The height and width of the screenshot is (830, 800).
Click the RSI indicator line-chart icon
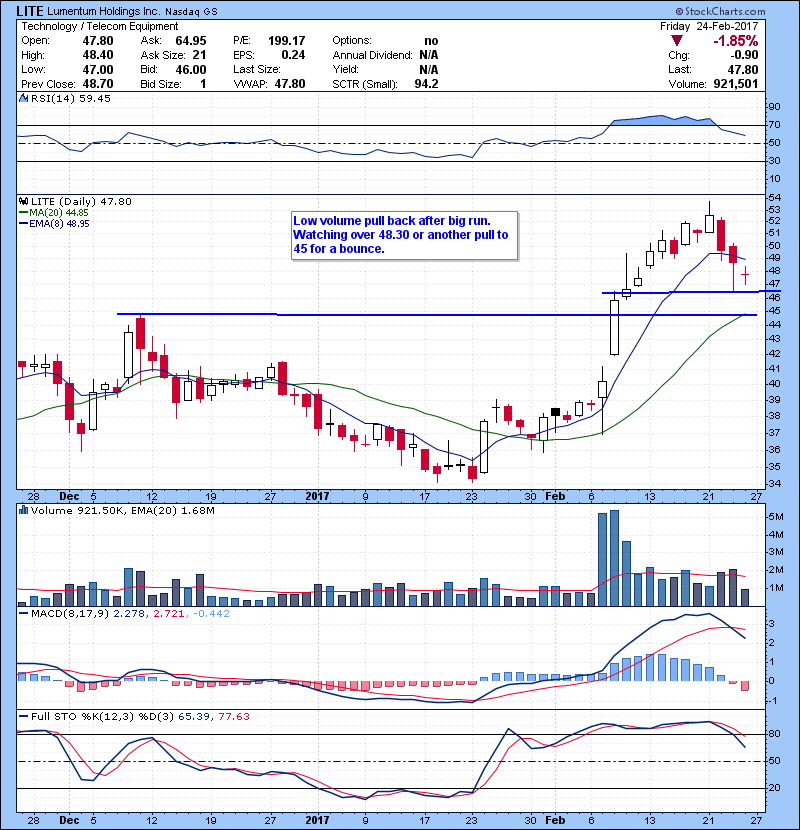[23, 98]
